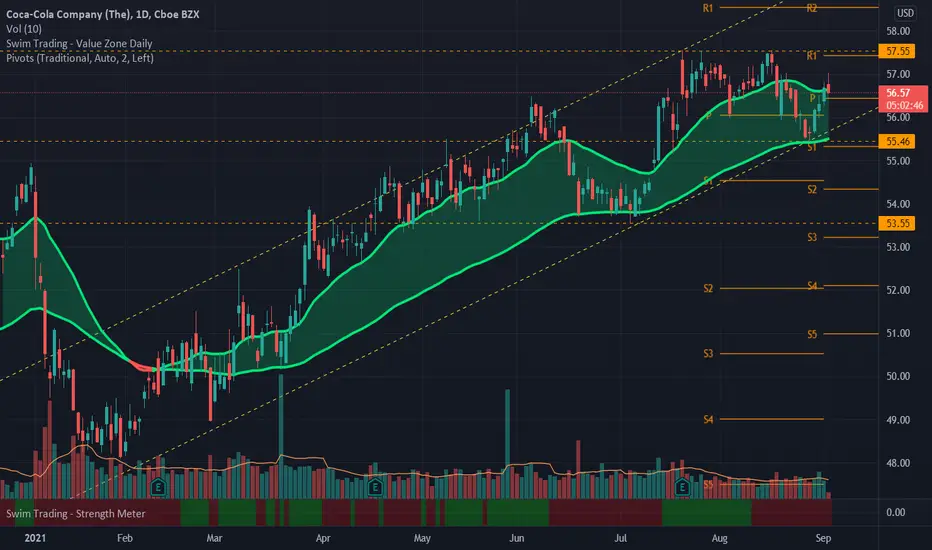Click the 50.00 price axis label
Screen dimensions: 932x550
pyautogui.click(x=898, y=376)
